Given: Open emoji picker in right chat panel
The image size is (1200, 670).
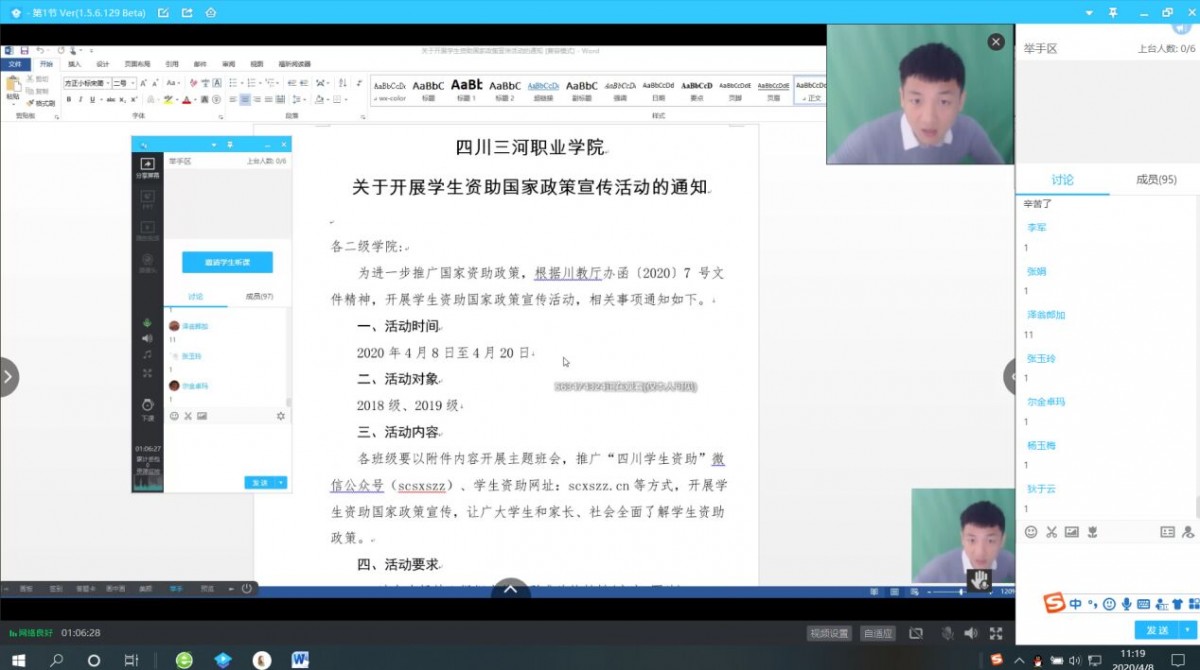Looking at the screenshot, I should 1031,532.
